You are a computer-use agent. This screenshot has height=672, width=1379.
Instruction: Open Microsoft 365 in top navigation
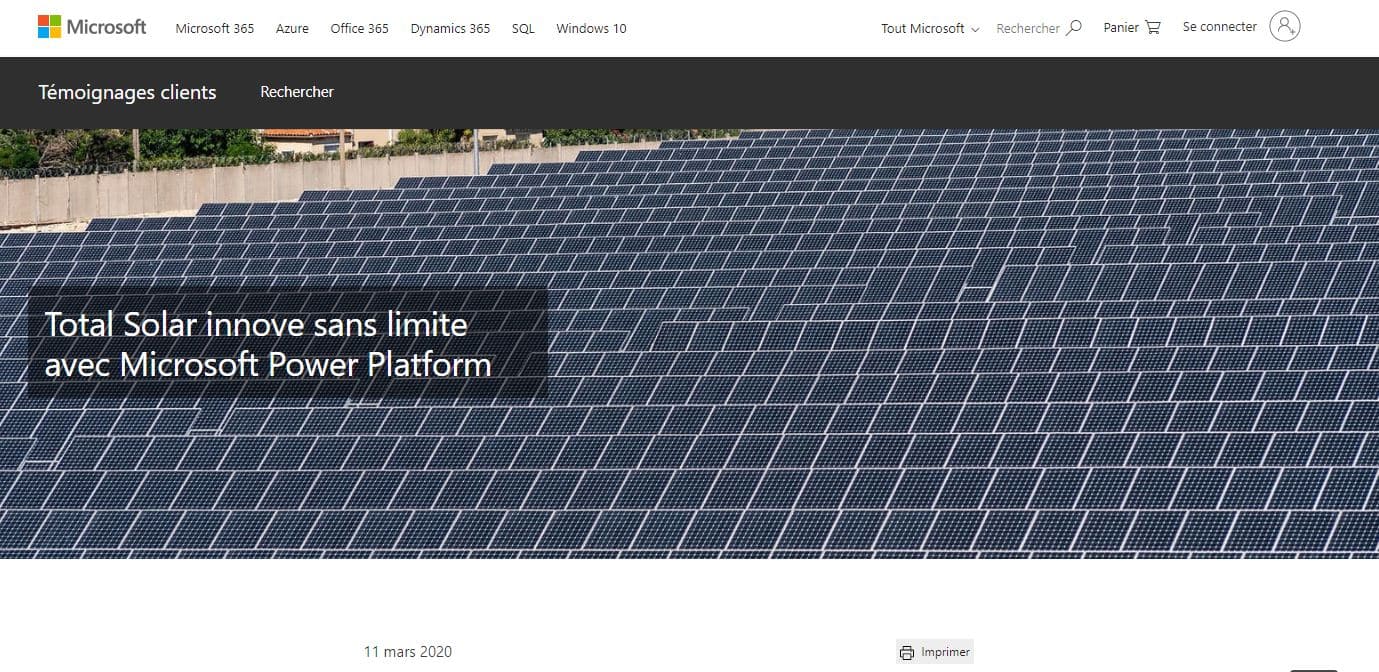(215, 28)
